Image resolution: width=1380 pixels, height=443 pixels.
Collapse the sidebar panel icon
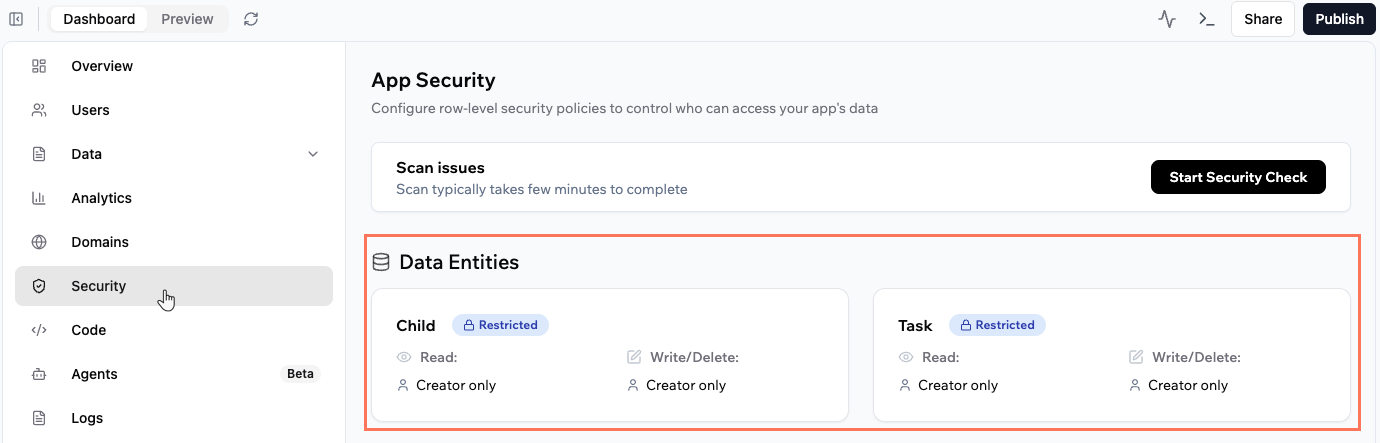point(16,19)
